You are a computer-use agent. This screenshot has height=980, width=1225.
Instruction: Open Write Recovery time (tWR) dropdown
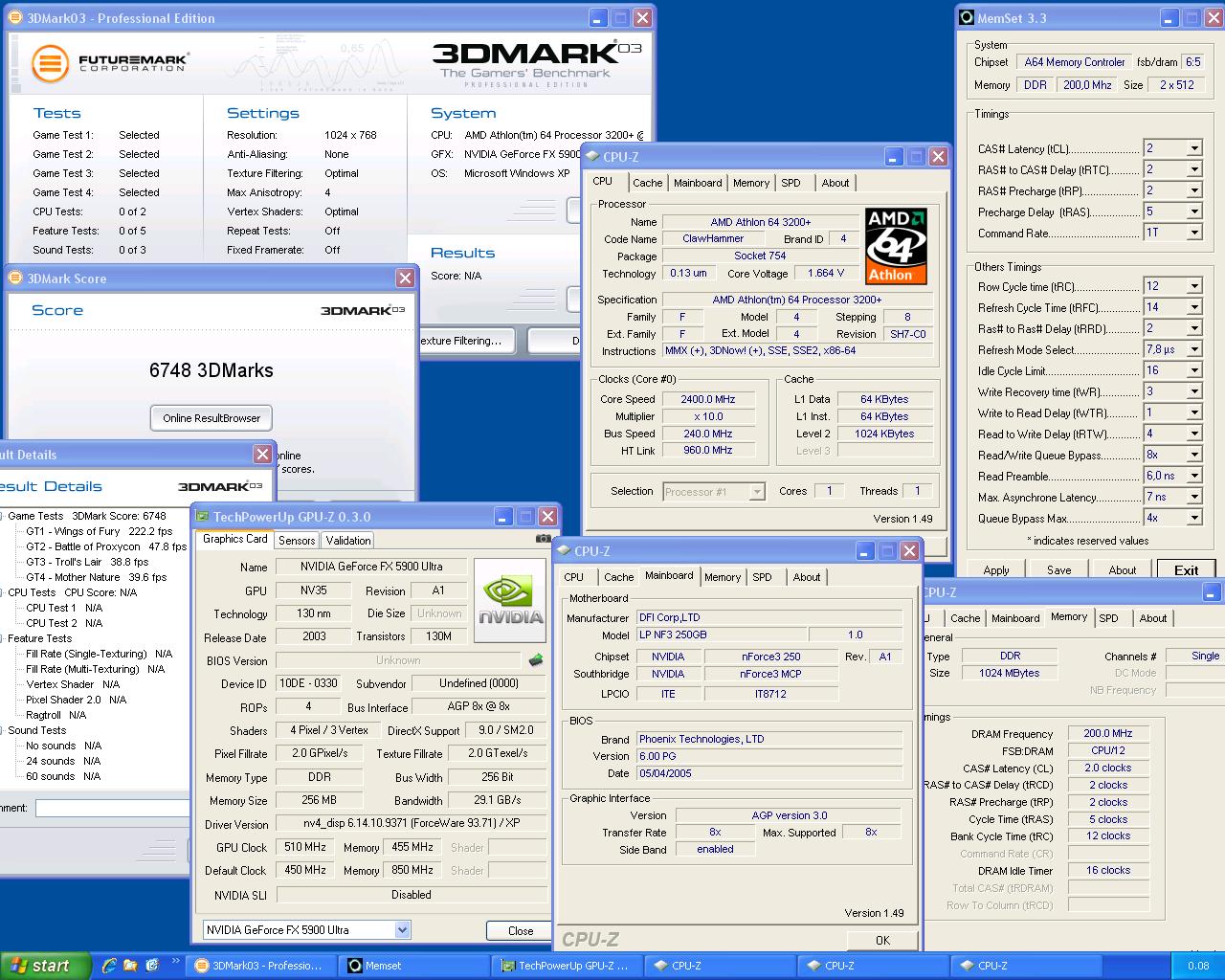[1194, 391]
